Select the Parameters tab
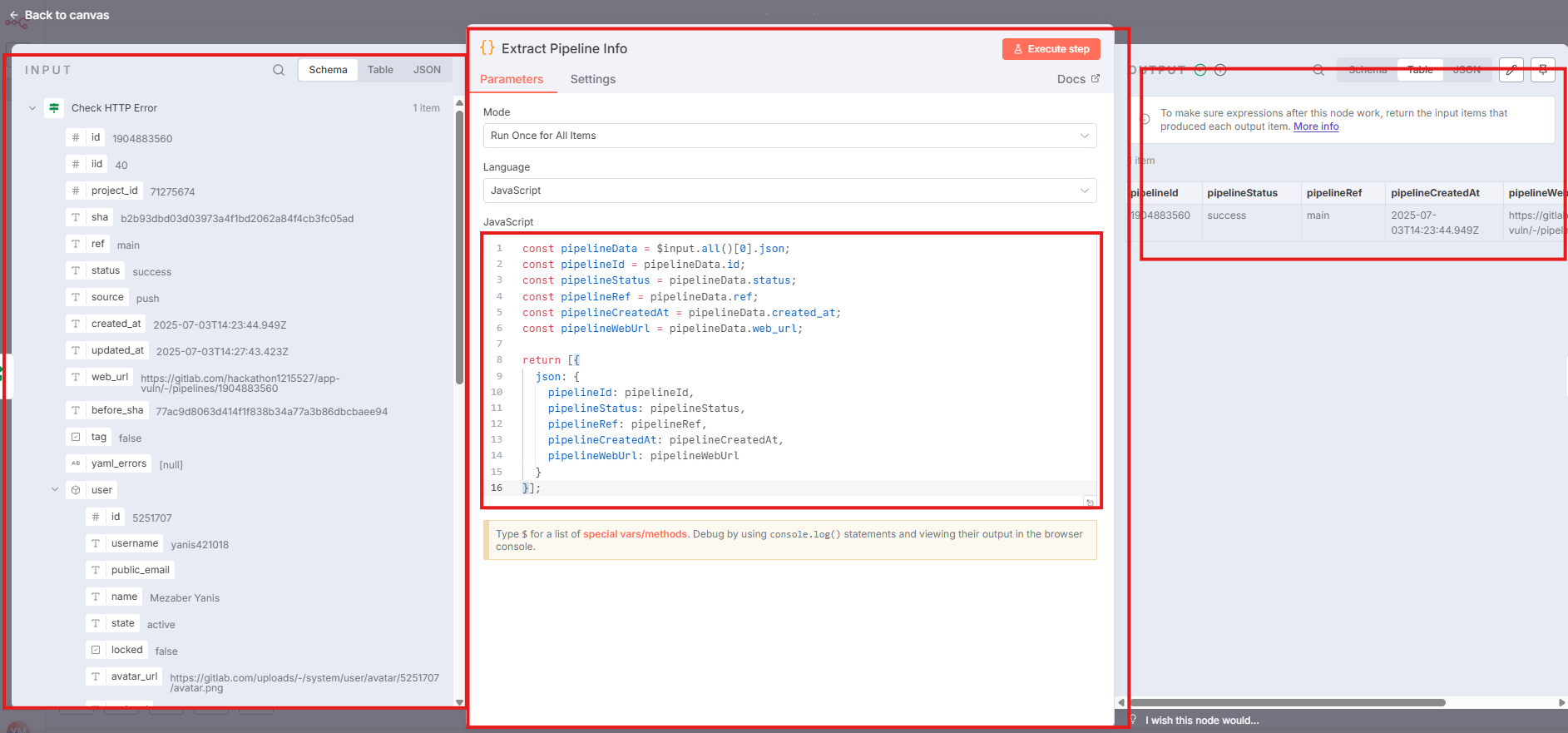 (x=512, y=79)
